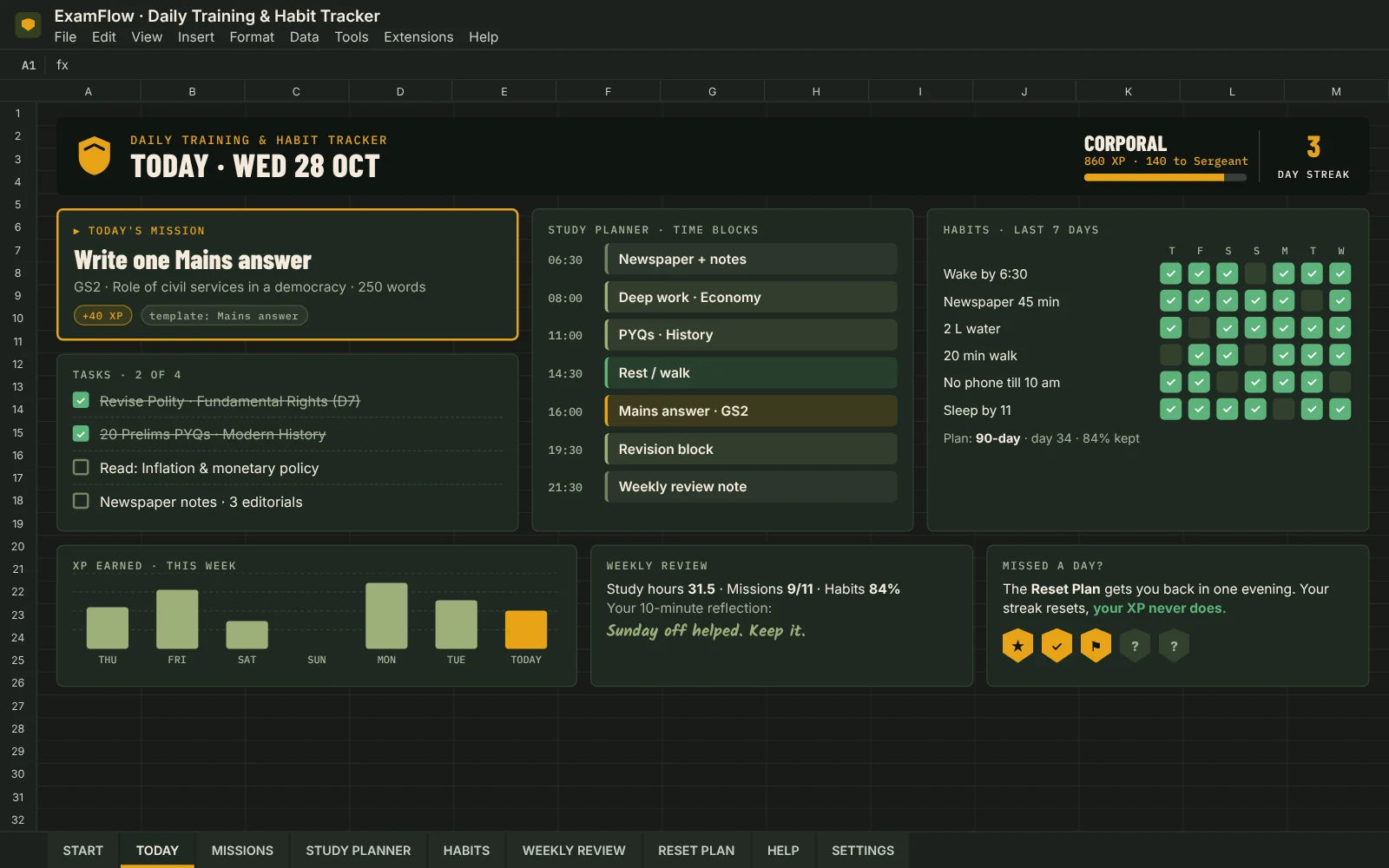Screen dimensions: 1389x868
Task: Click the green 'your XP never does.' text
Action: click(1159, 608)
